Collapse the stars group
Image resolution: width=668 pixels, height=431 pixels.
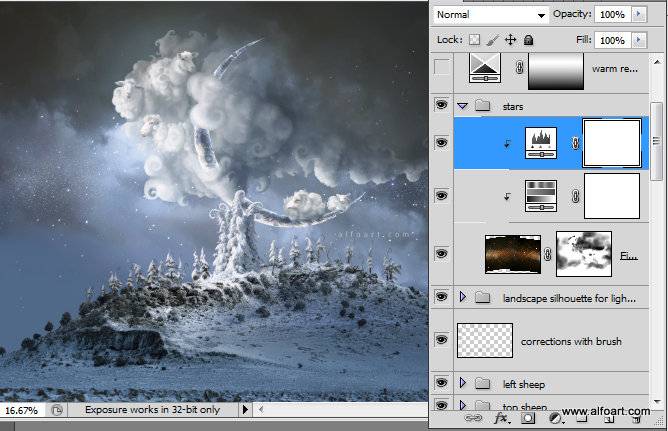tap(463, 106)
